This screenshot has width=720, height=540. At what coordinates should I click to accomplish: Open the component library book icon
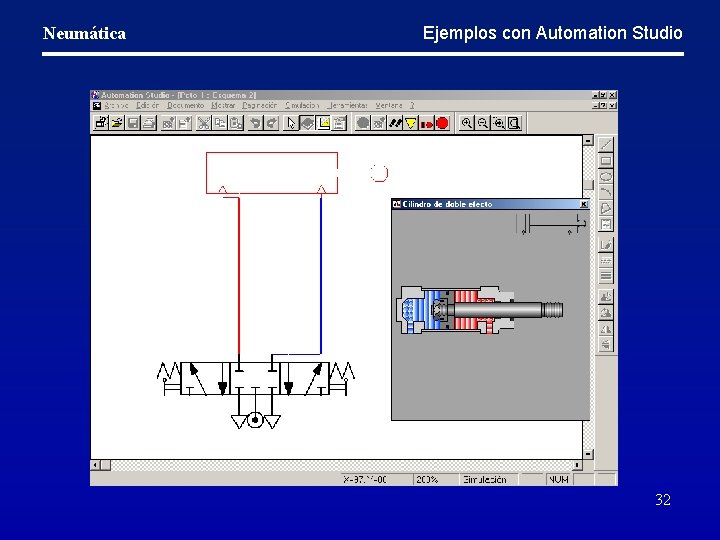307,123
